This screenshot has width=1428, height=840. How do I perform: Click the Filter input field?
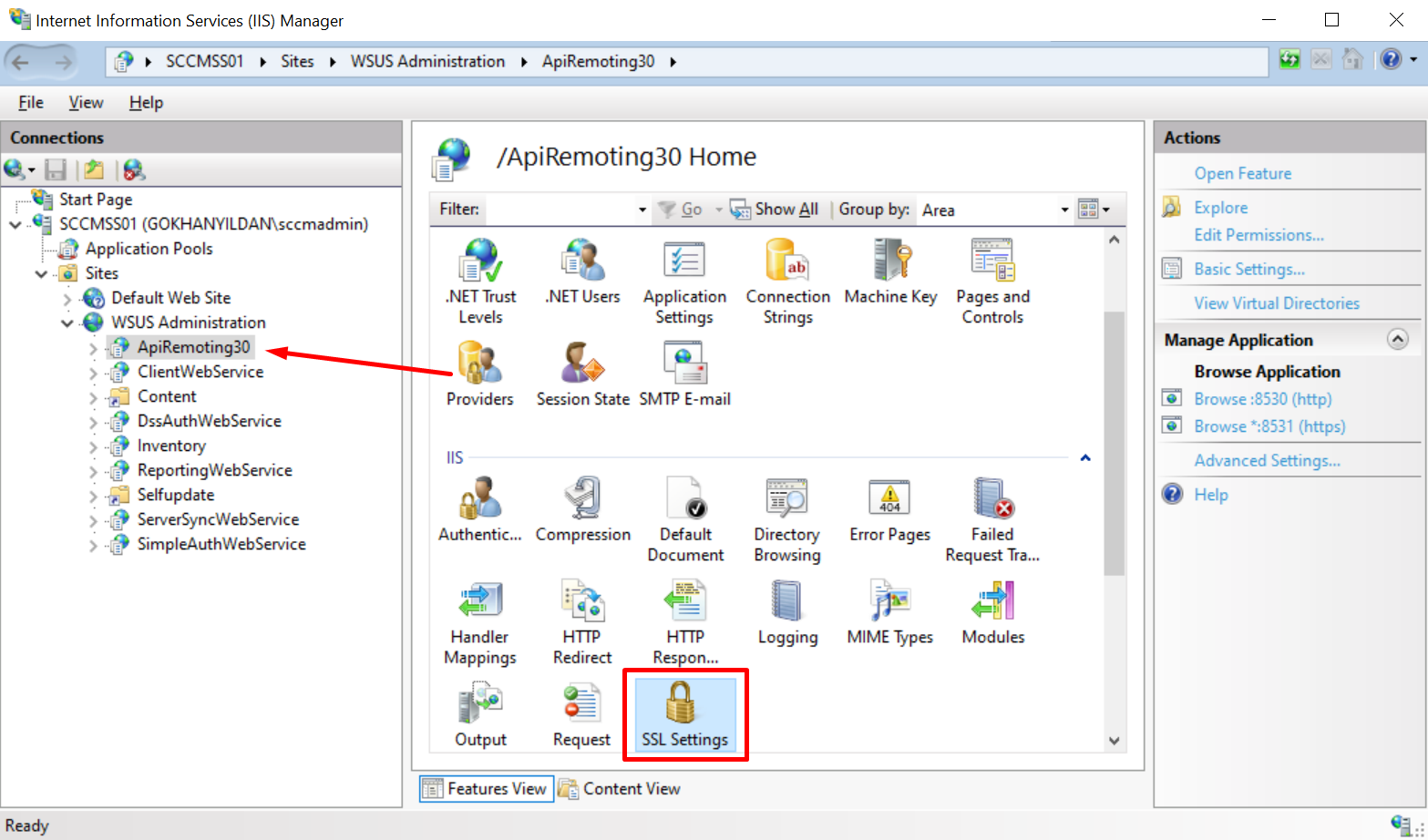(x=560, y=210)
